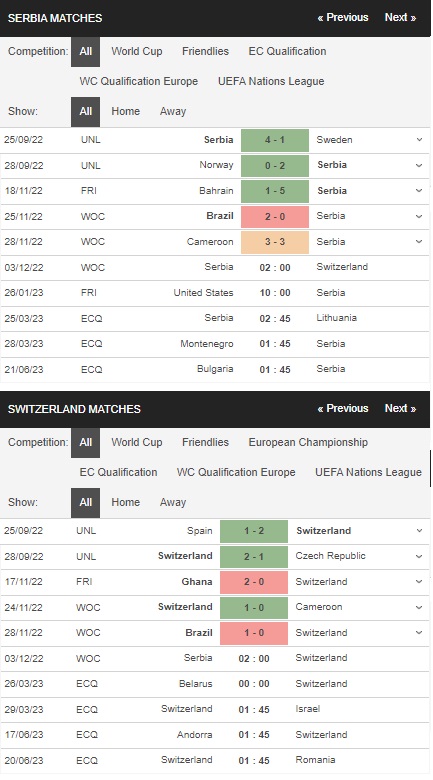Select World Cup filter in Serbia matches

coord(137,51)
